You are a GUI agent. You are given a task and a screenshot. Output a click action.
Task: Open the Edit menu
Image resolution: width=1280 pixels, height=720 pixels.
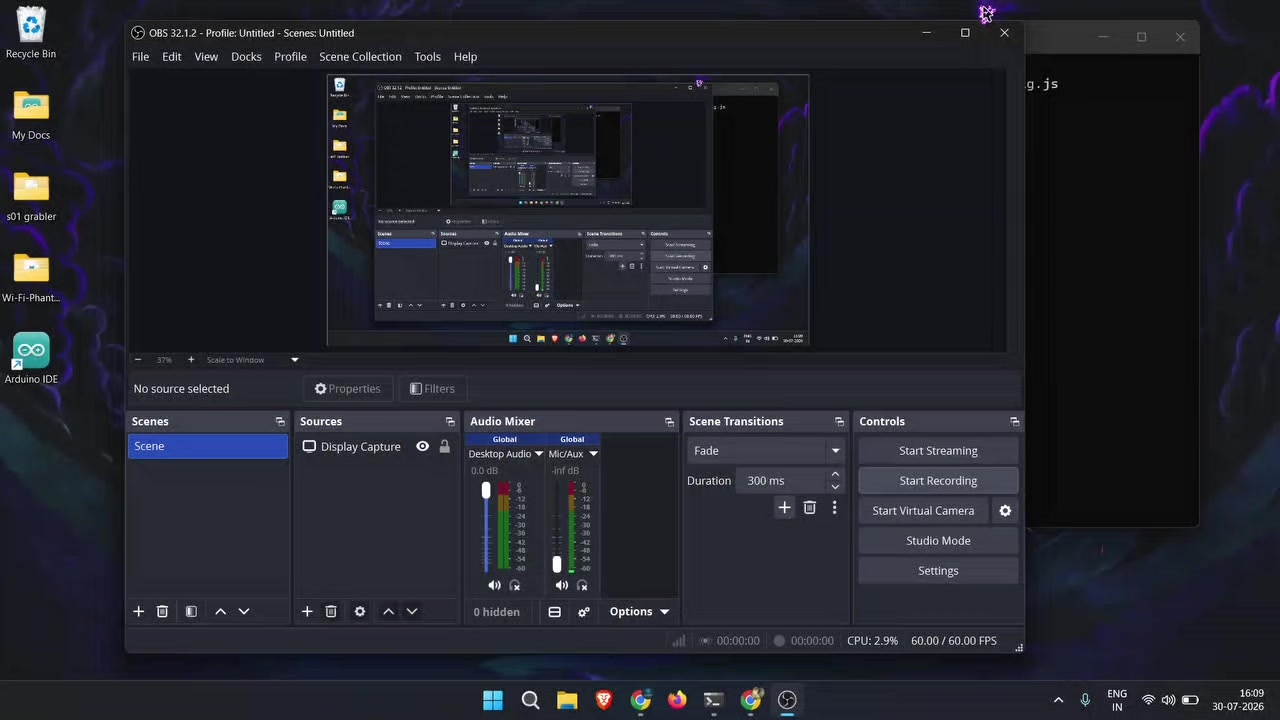(x=172, y=57)
